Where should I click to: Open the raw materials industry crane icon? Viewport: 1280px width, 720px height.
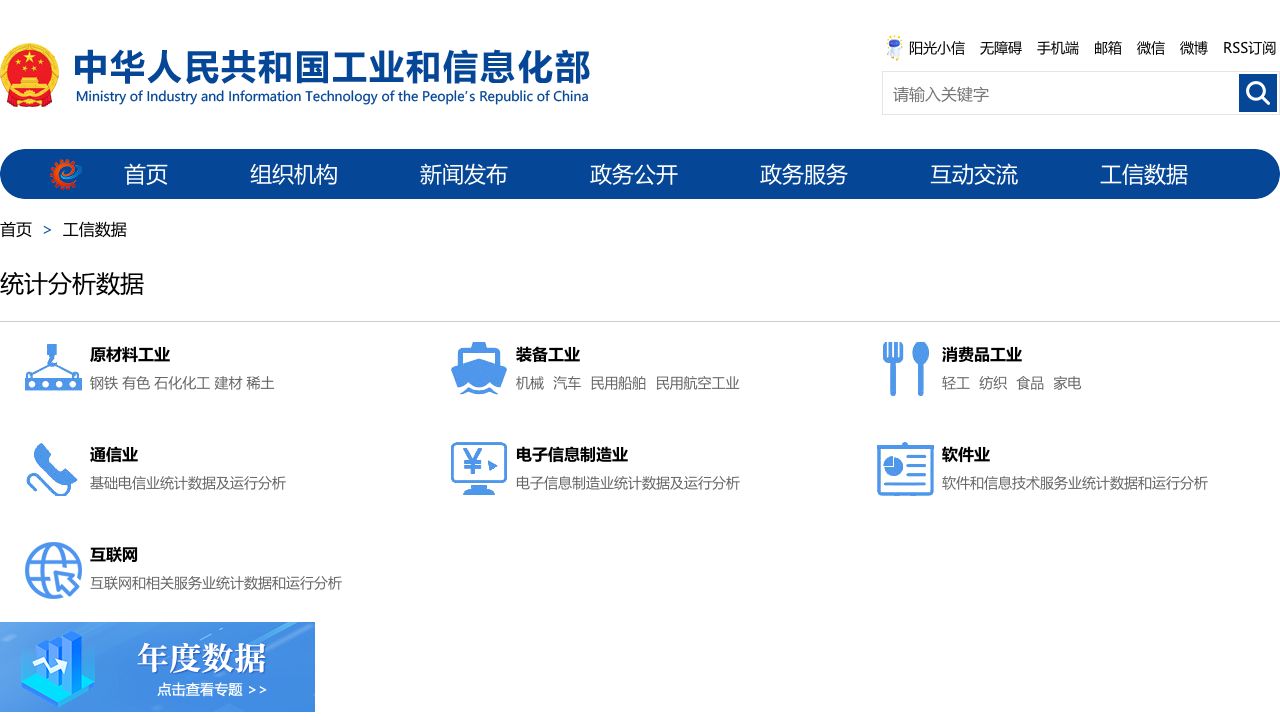click(53, 368)
